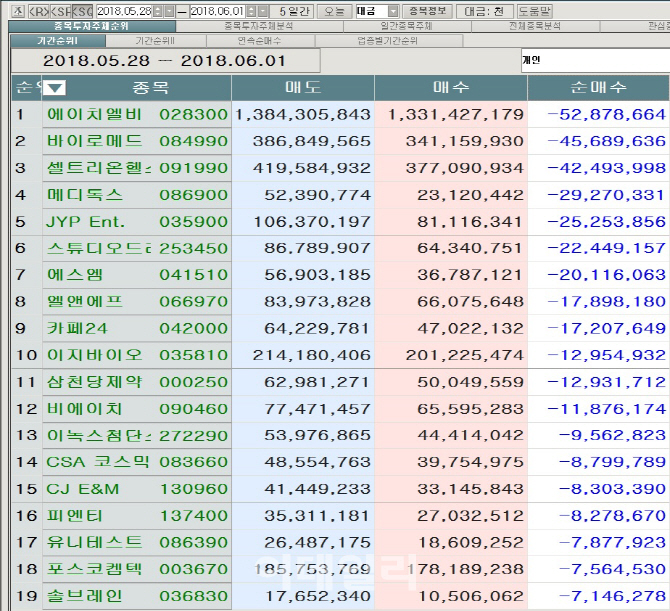Viewport: 670px width, 611px height.
Task: Sort by the 매도 column header
Action: point(303,88)
